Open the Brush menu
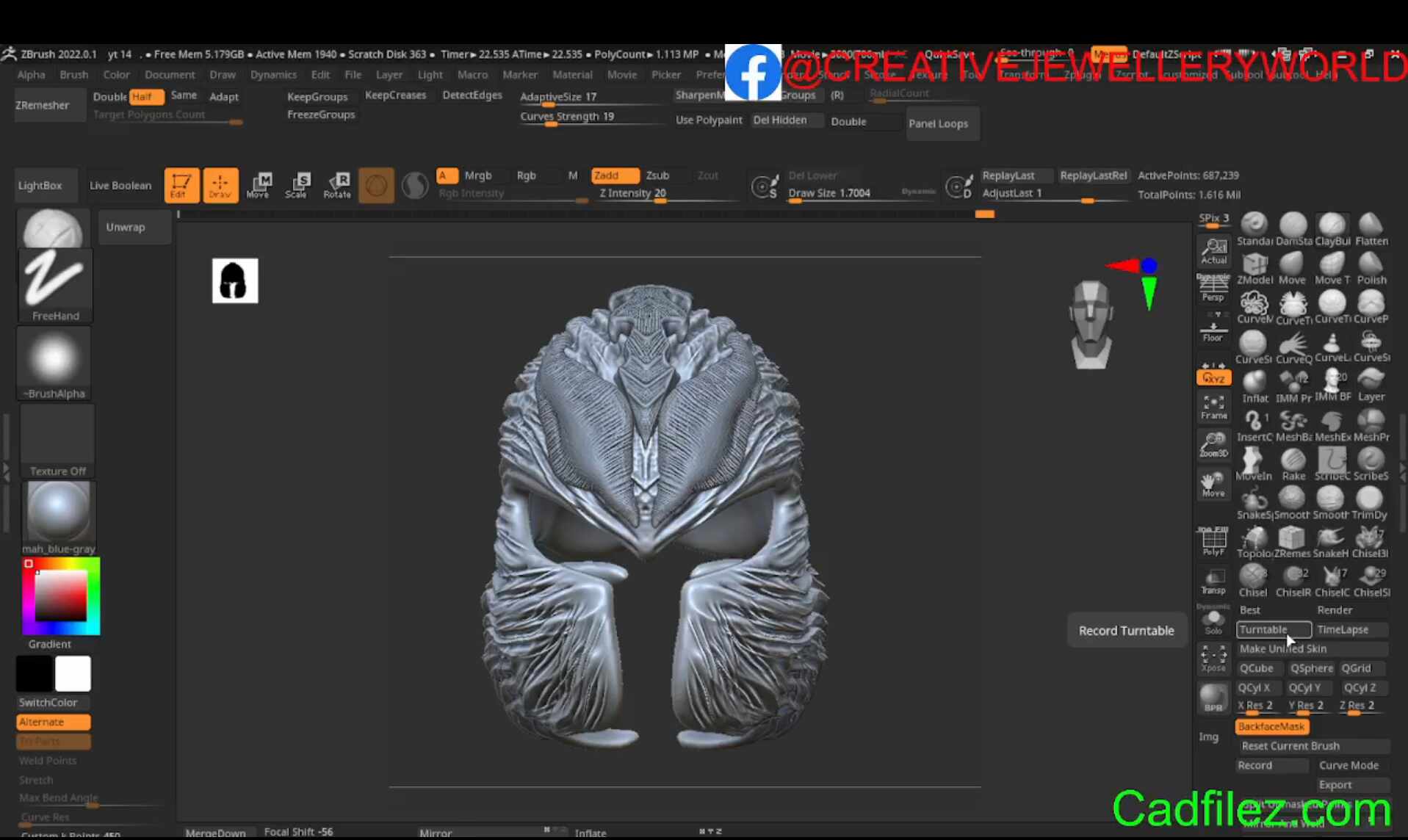Image resolution: width=1408 pixels, height=840 pixels. click(x=73, y=74)
